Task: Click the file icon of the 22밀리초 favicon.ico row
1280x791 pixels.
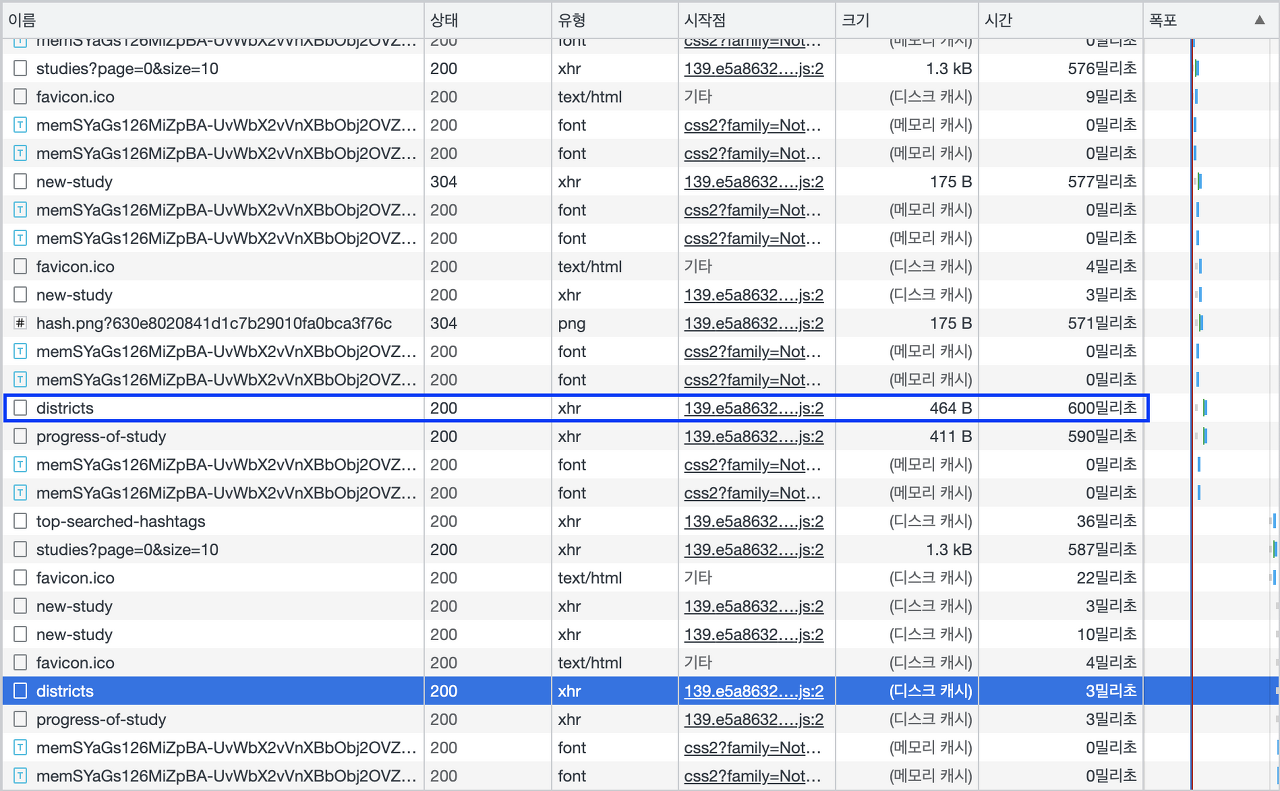Action: click(20, 578)
